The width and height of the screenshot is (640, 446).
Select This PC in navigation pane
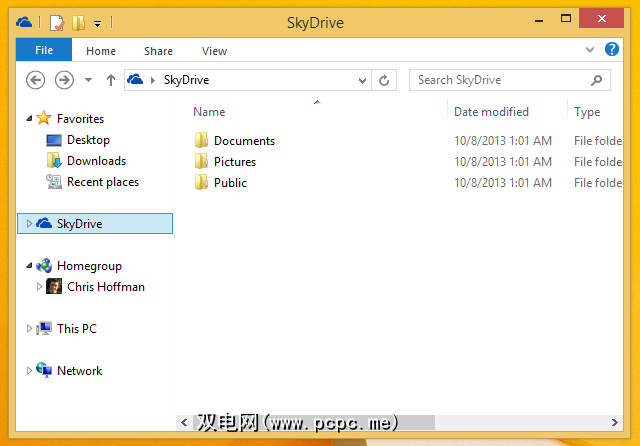(x=77, y=329)
